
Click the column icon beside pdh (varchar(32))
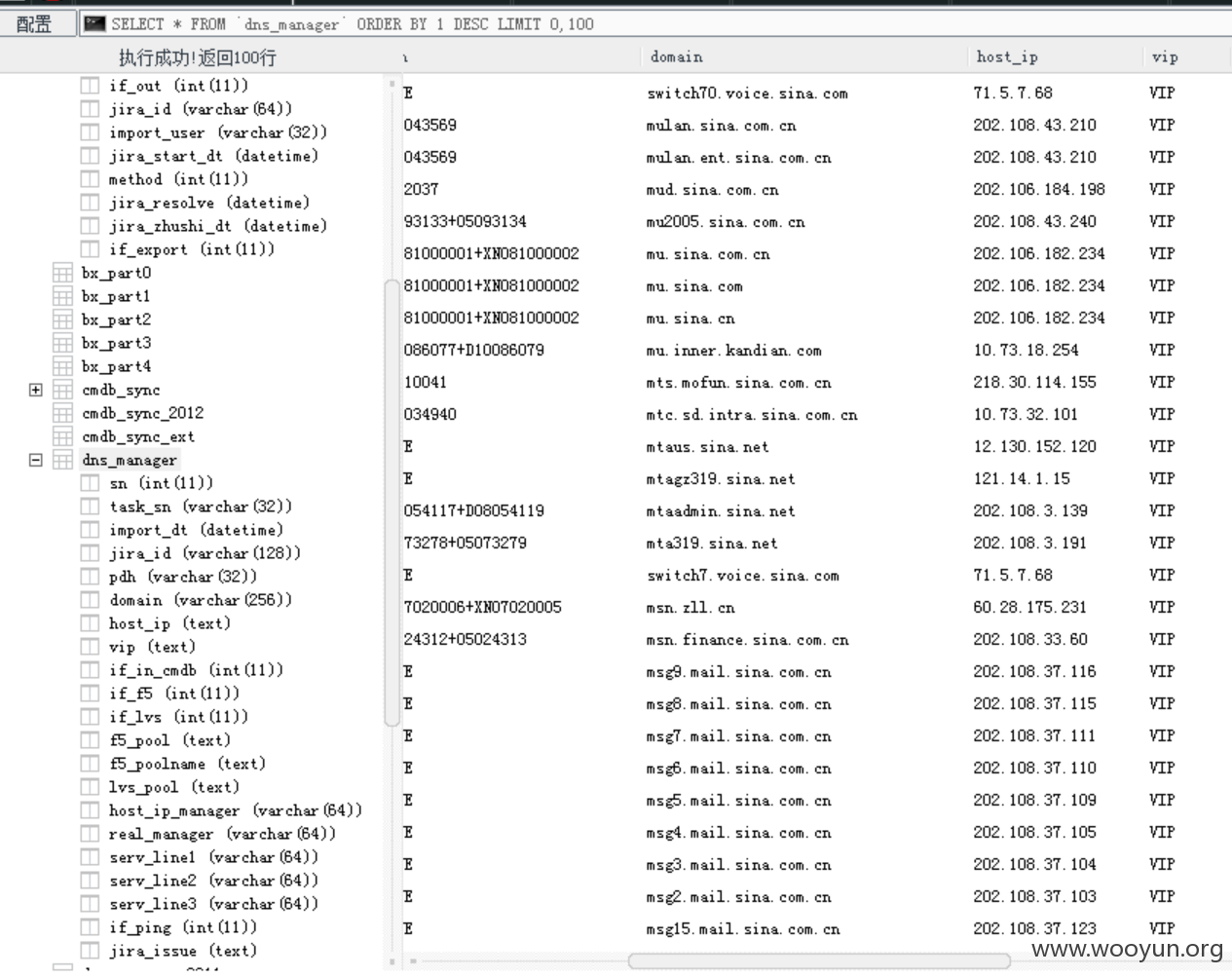point(90,577)
